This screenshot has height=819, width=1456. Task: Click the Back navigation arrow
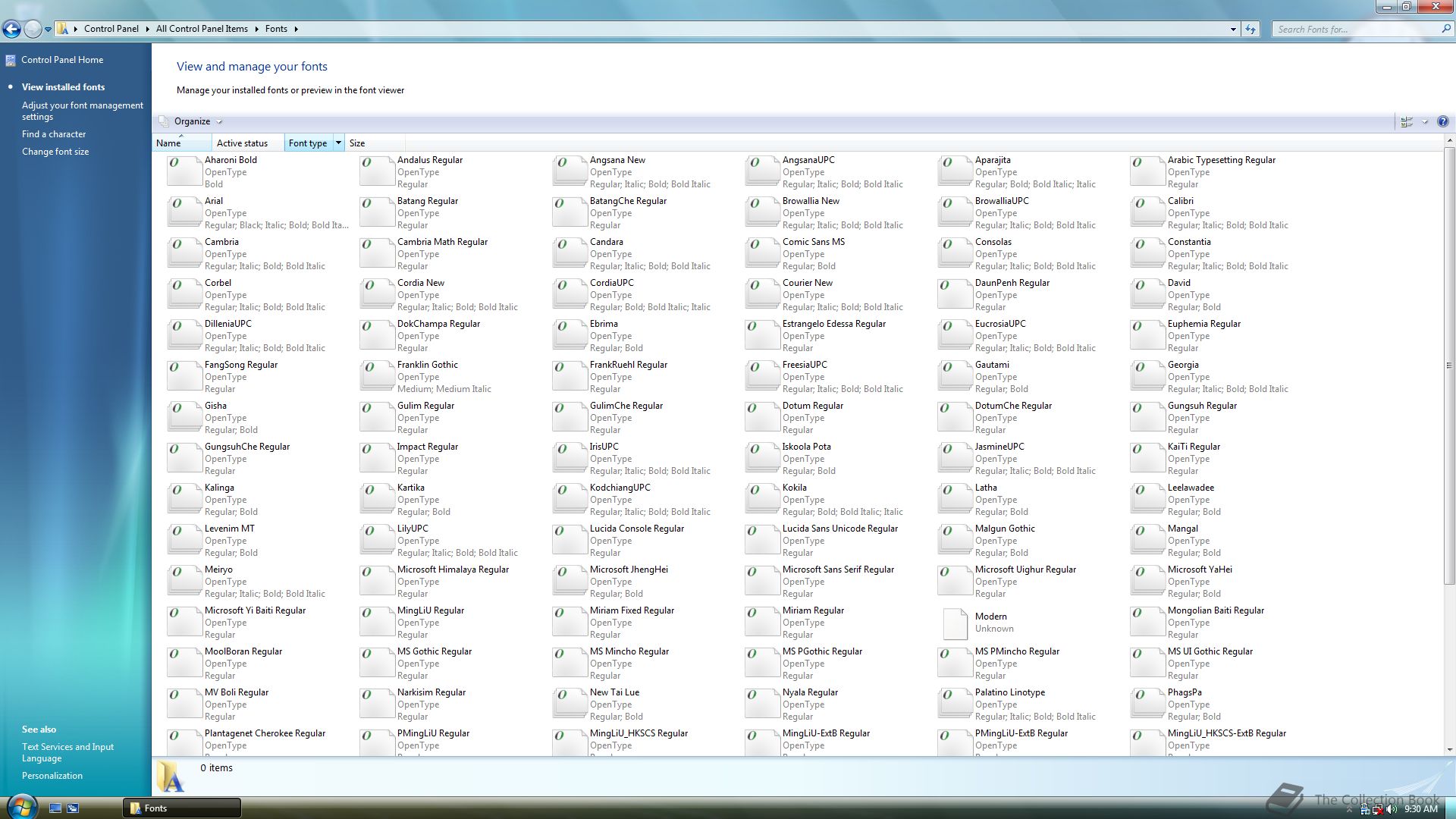[11, 29]
